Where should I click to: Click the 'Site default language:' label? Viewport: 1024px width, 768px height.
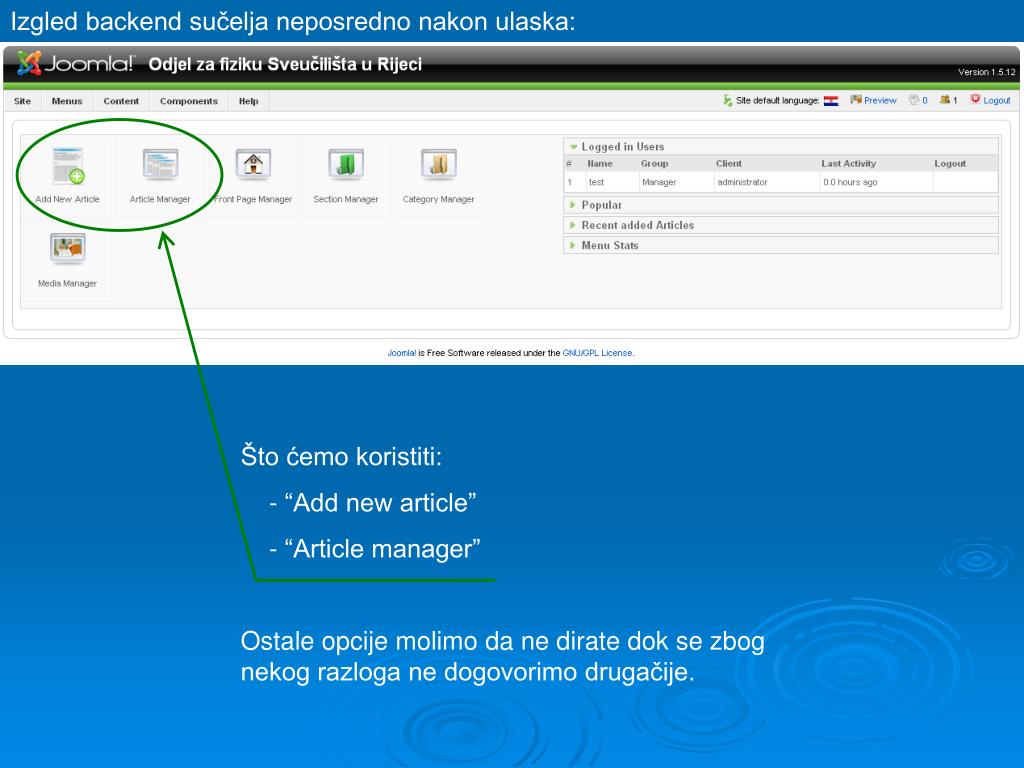tap(777, 101)
